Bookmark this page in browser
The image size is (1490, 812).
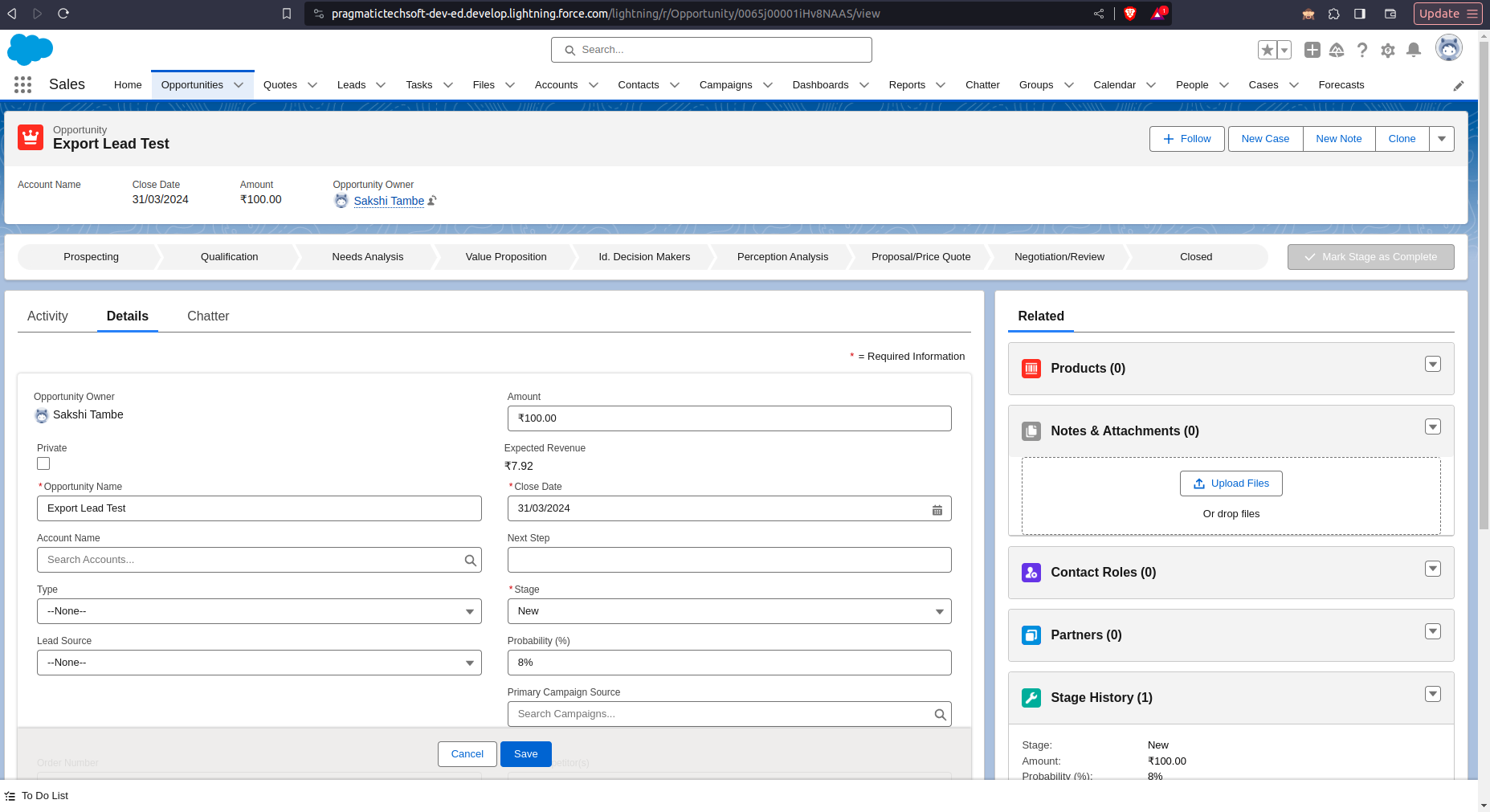coord(287,14)
